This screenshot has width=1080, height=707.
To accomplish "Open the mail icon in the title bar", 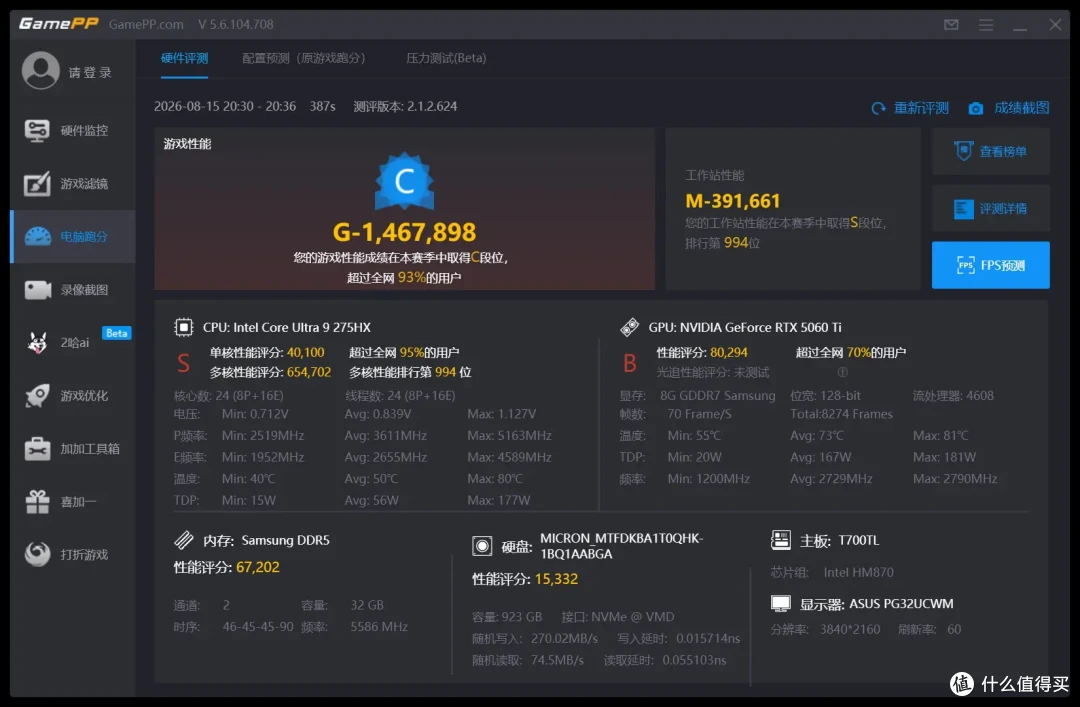I will pyautogui.click(x=951, y=25).
